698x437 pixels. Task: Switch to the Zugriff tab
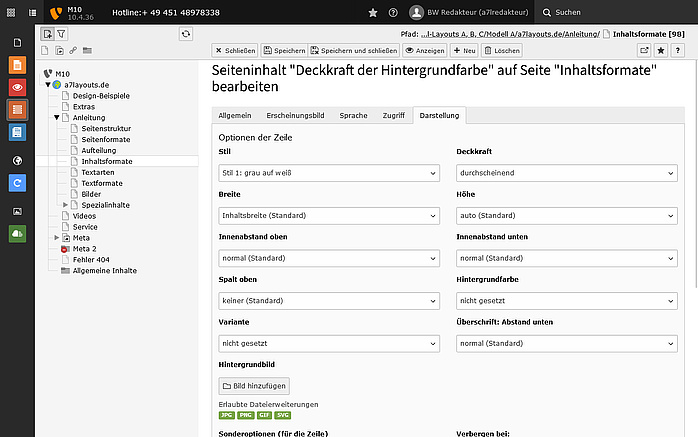[394, 115]
